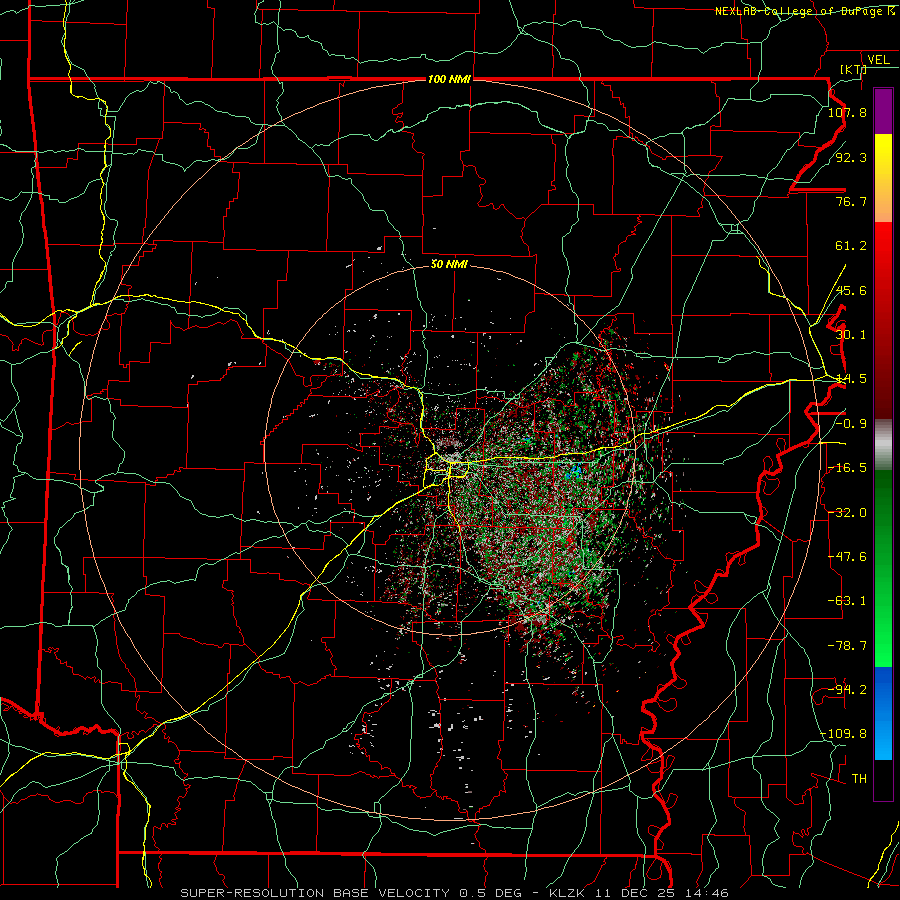Click the 107.8 value on velocity scale

[x=847, y=112]
